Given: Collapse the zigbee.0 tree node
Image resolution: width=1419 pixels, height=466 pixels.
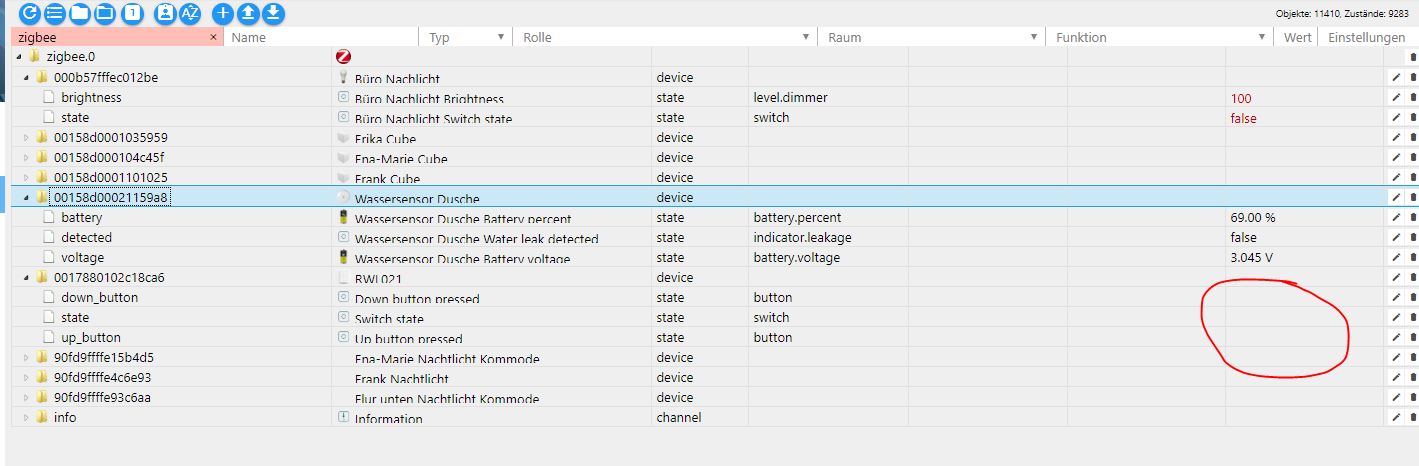Looking at the screenshot, I should [x=20, y=57].
